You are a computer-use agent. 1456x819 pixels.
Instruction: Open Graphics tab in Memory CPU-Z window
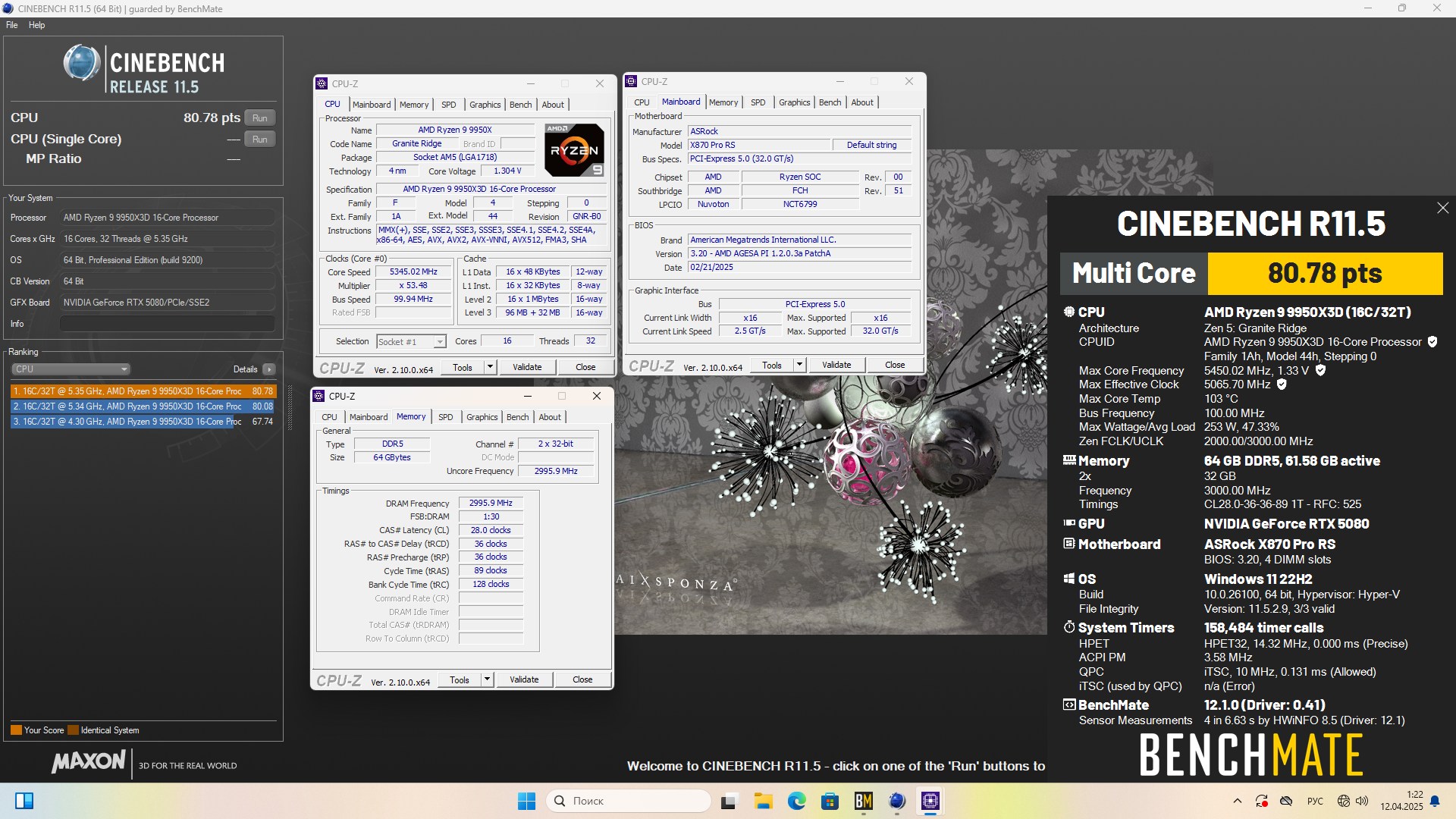click(x=482, y=417)
